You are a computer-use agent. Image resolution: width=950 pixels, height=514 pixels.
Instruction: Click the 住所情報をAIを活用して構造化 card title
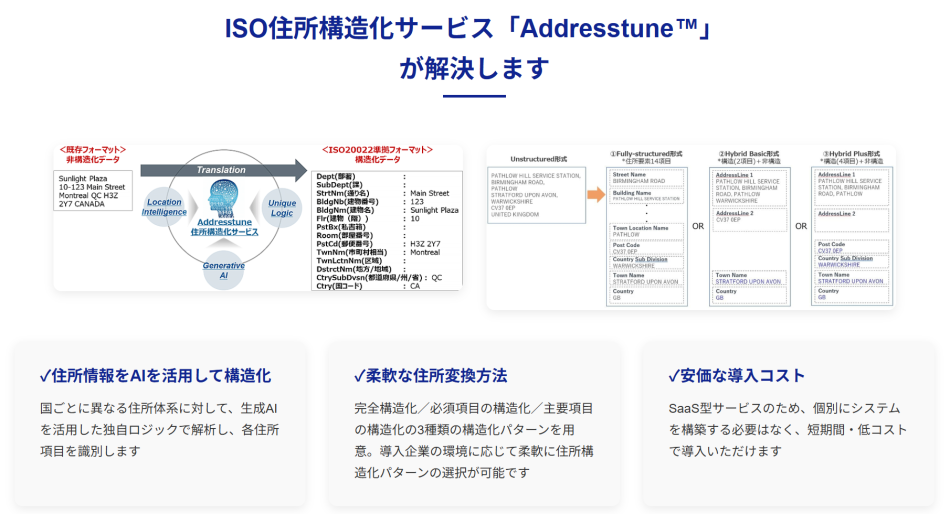tap(155, 376)
